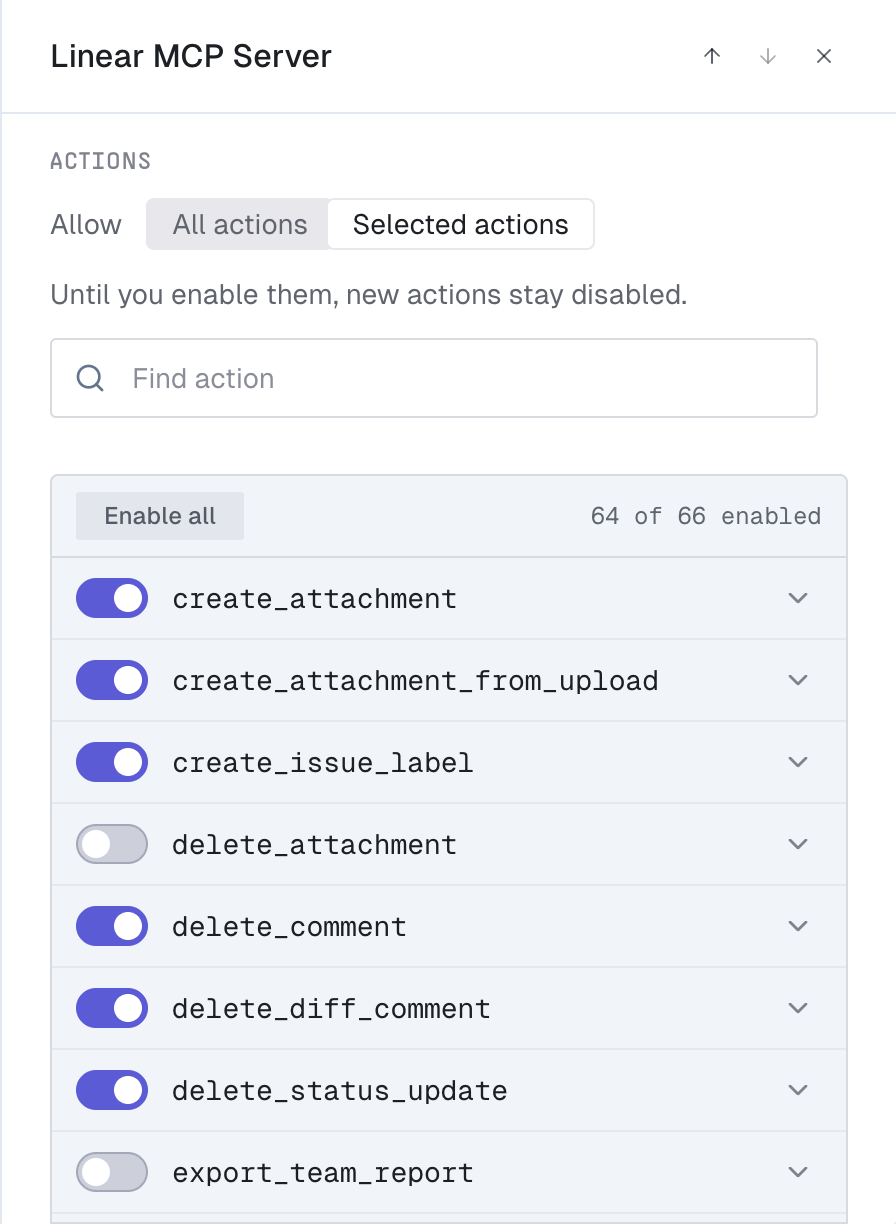Screen dimensions: 896x1224
Task: Click the Linear MCP Server title
Action: coord(191,56)
